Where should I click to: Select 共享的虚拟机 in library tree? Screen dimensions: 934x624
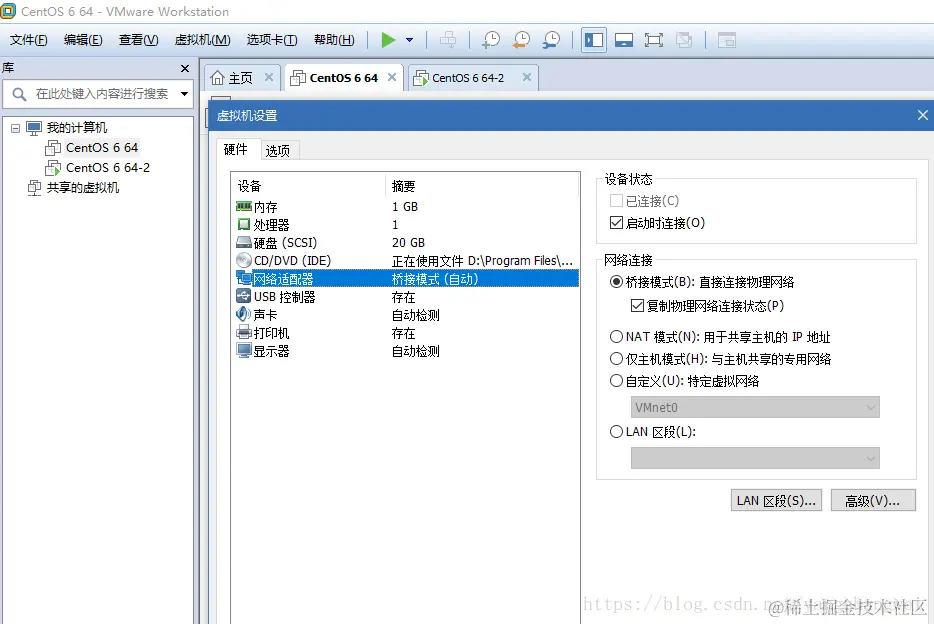[83, 188]
